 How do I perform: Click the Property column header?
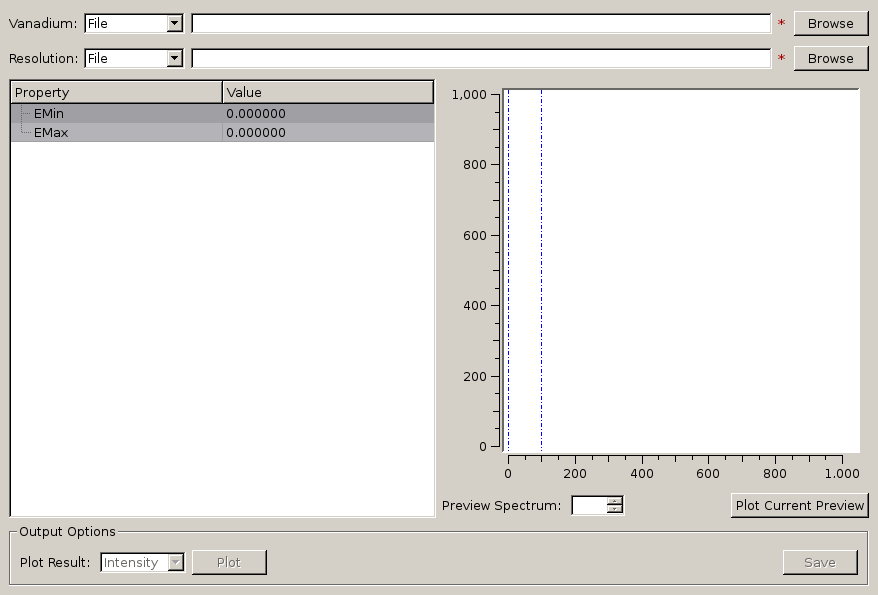click(x=116, y=92)
